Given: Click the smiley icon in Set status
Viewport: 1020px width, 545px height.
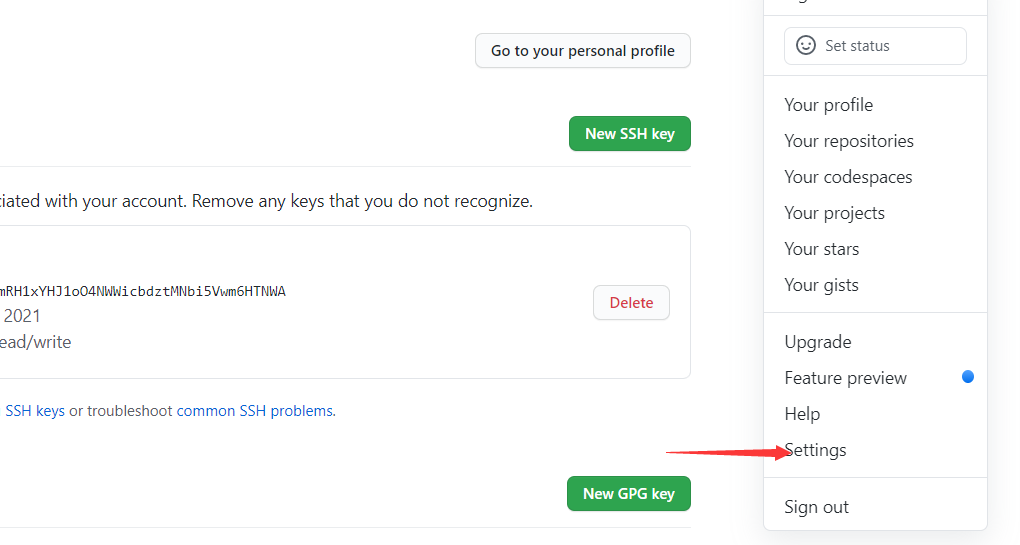Looking at the screenshot, I should (805, 46).
